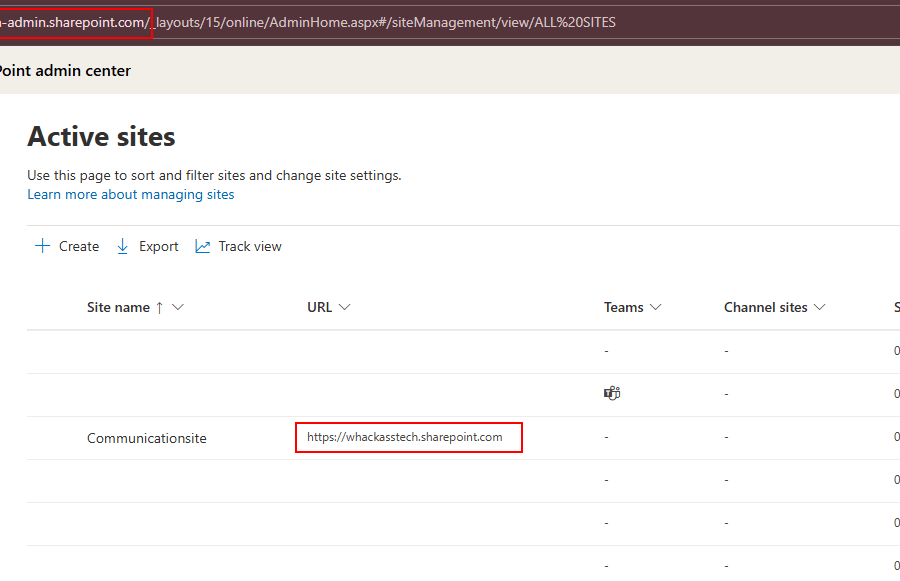
Task: Click the Teams icon in the table
Action: (612, 393)
